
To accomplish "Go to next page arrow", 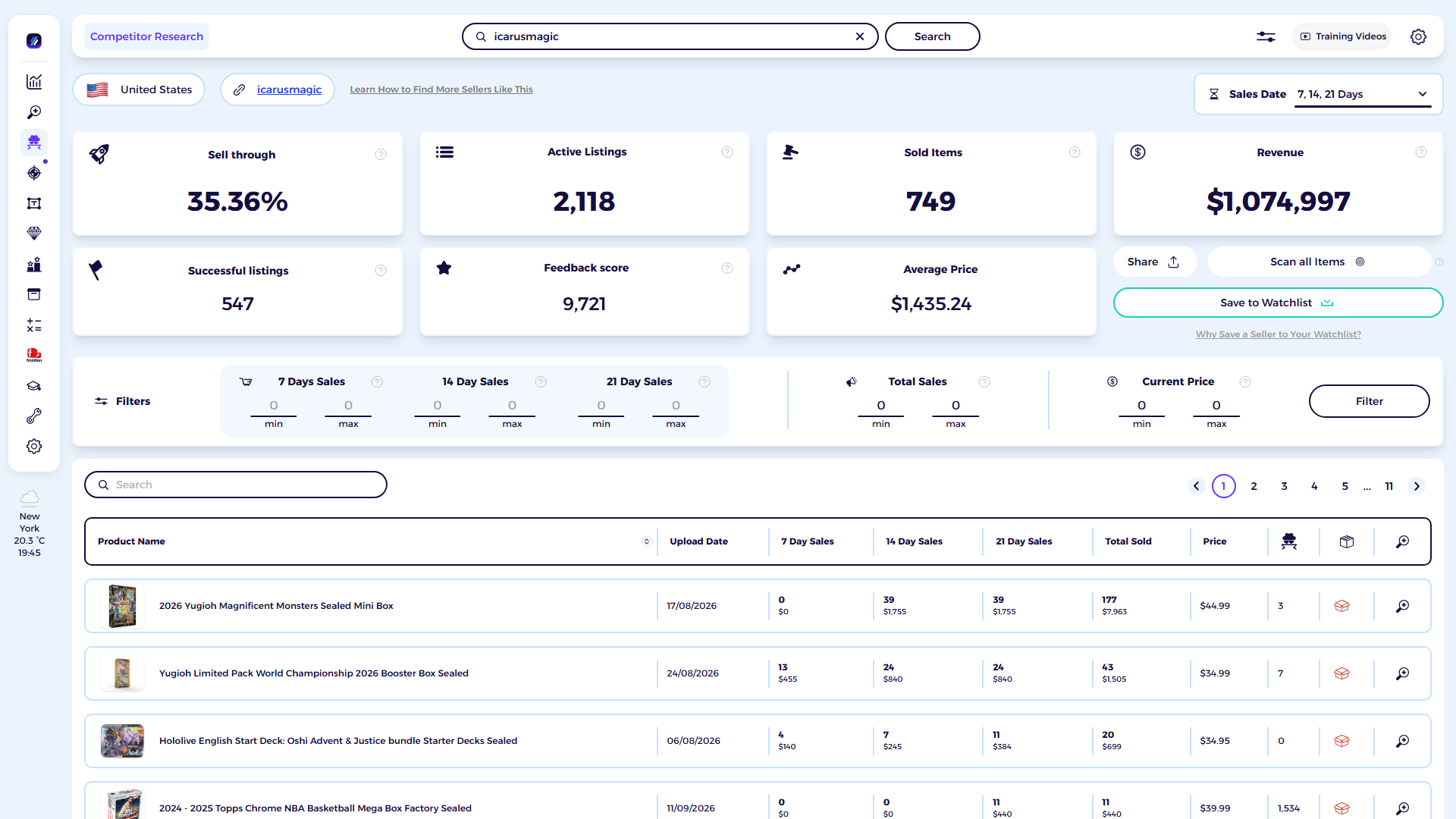I will coord(1417,486).
